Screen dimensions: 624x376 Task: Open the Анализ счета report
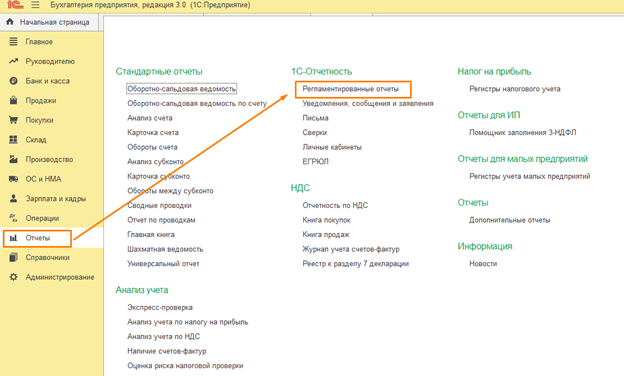tap(150, 118)
